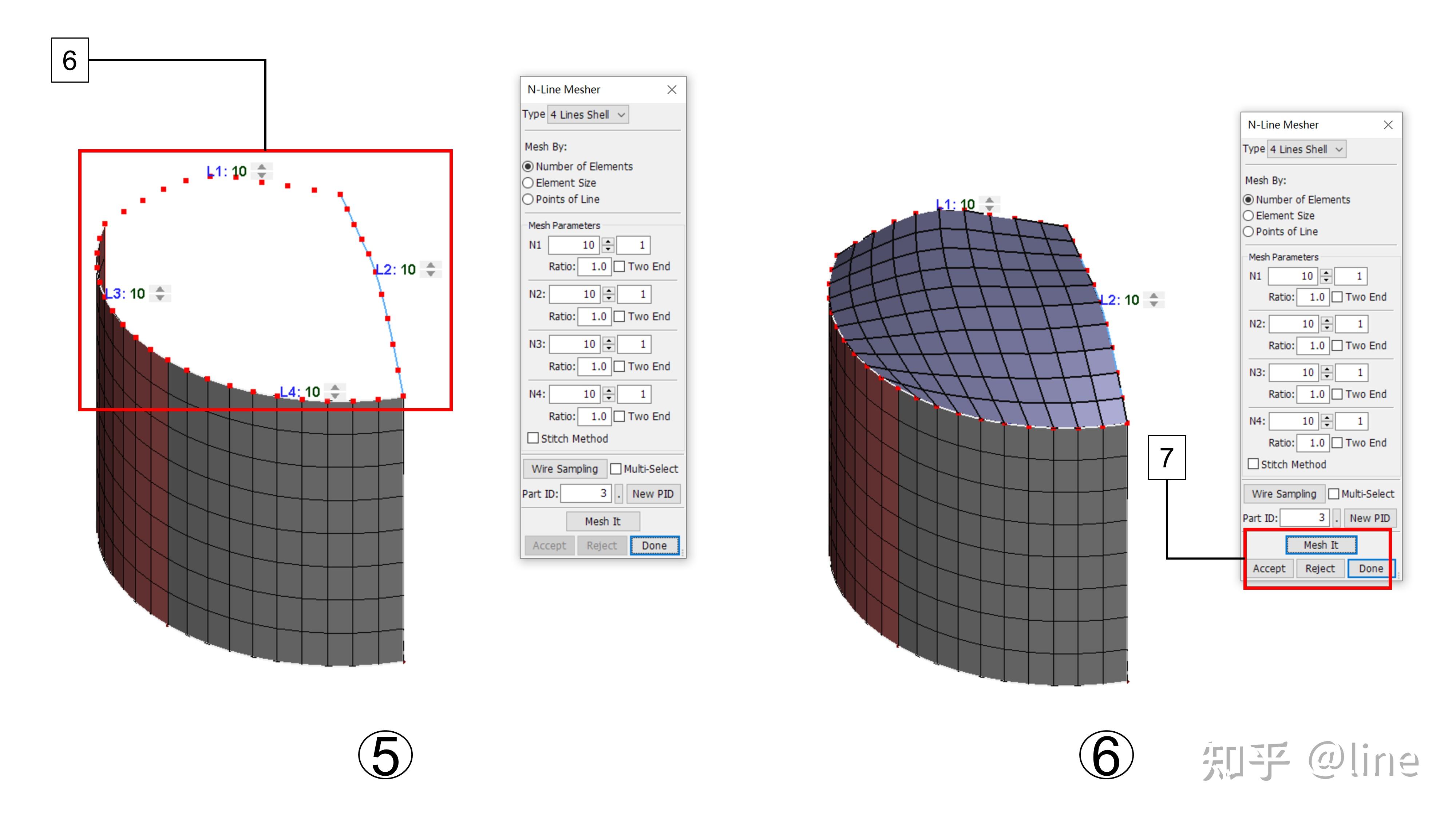The height and width of the screenshot is (819, 1456).
Task: Close the left N-Line Mesher dialog
Action: 672,89
